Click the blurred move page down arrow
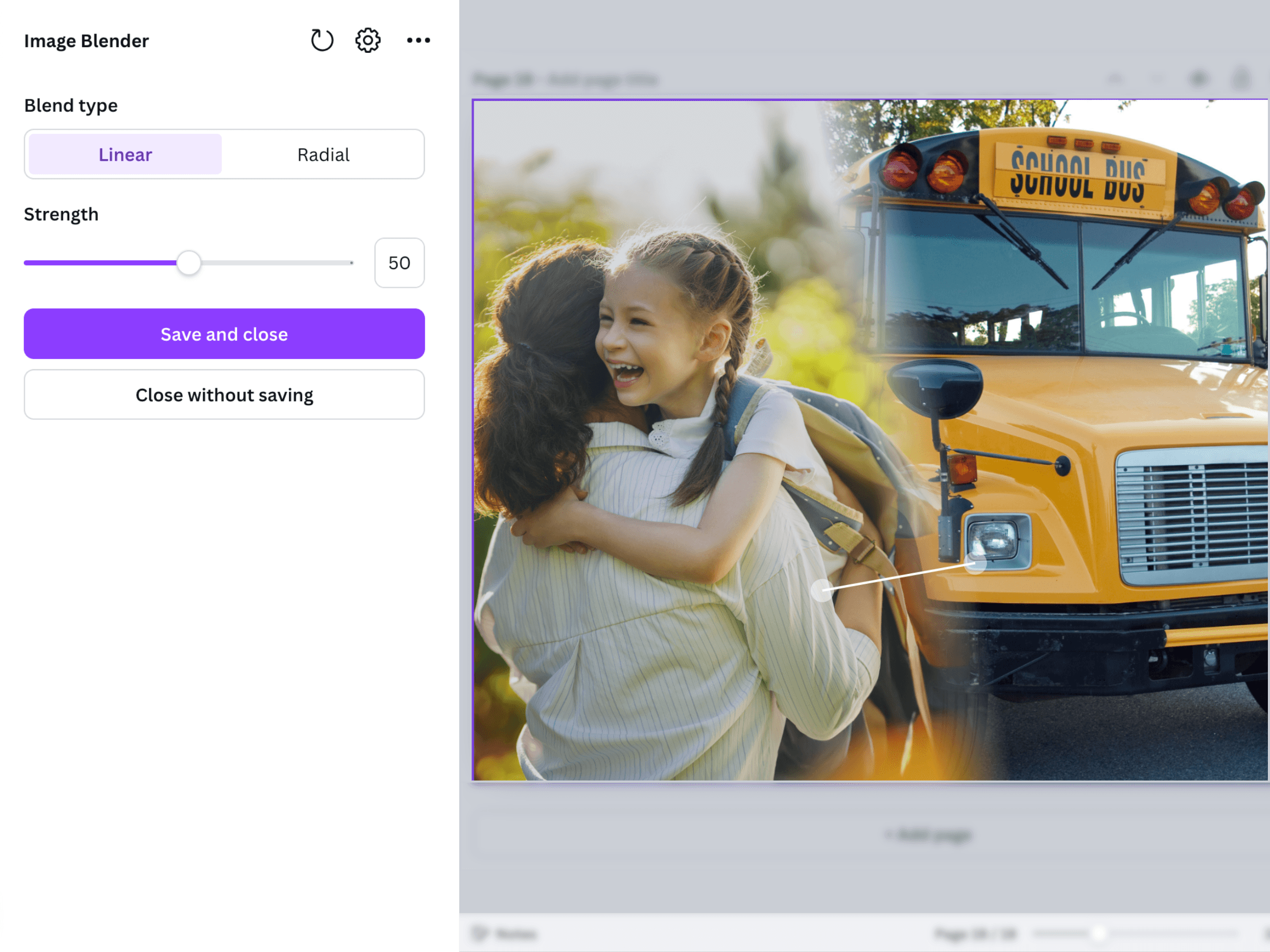Viewport: 1270px width, 952px height. (1157, 79)
